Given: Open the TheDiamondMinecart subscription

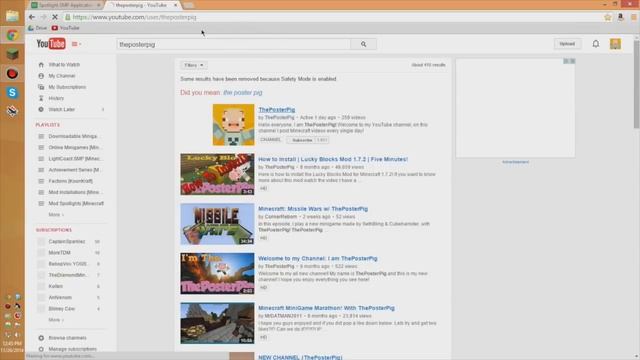Looking at the screenshot, I should [x=68, y=275].
